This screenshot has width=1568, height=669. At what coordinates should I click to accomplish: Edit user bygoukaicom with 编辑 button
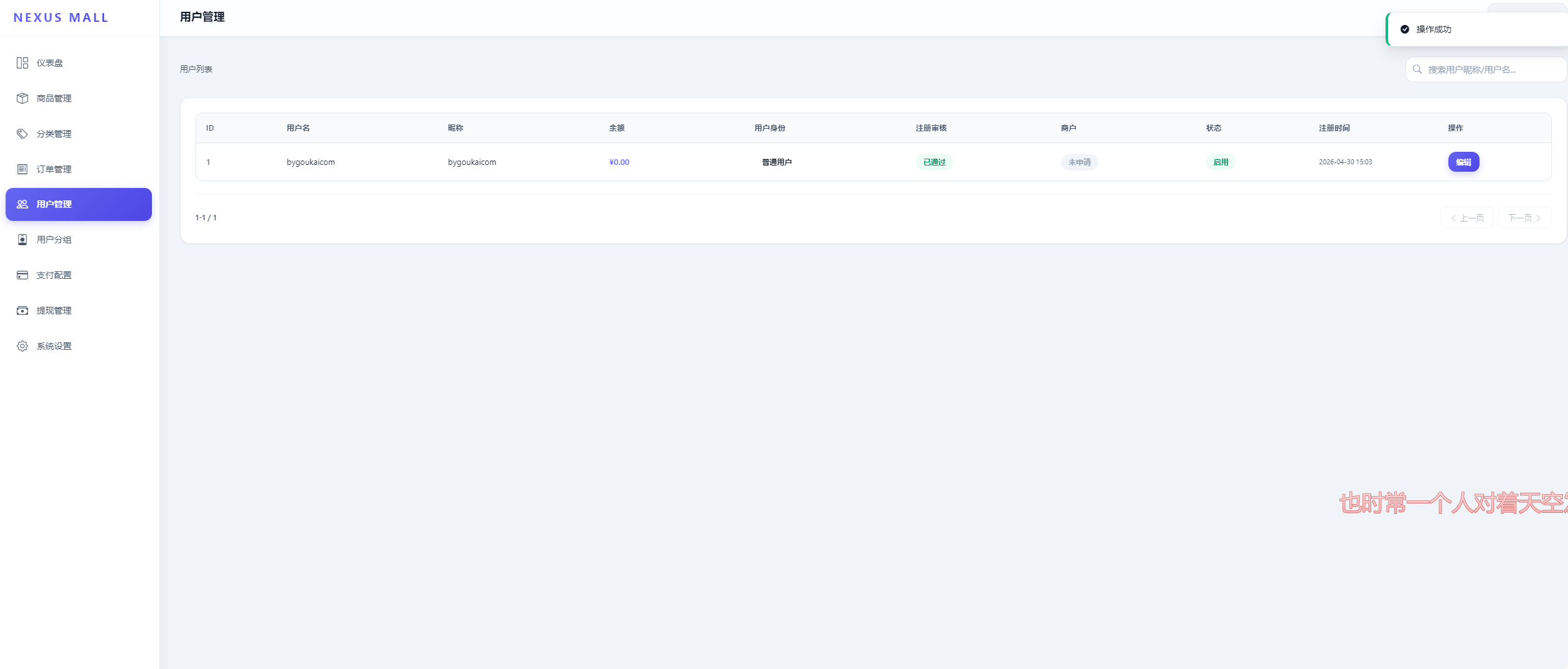point(1463,162)
